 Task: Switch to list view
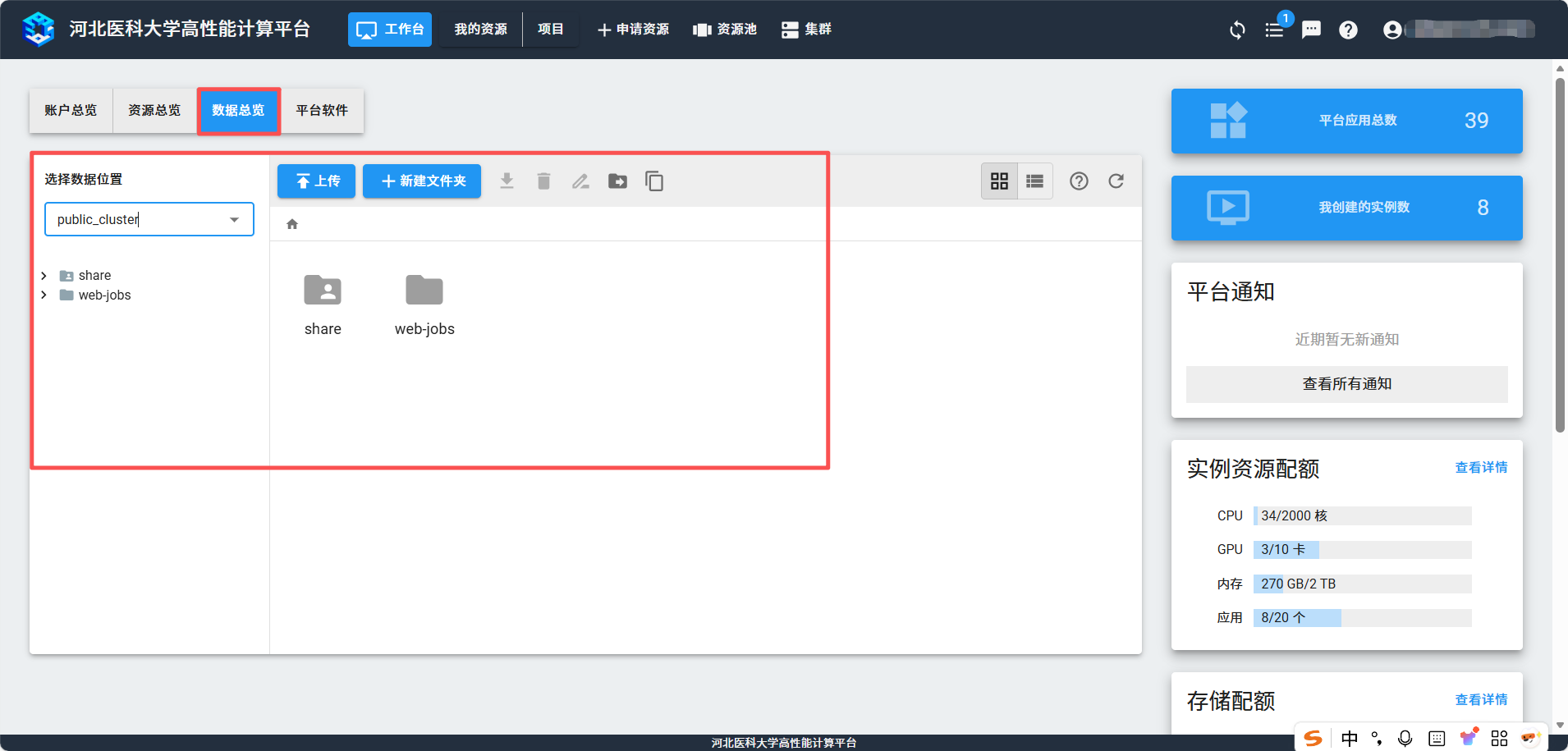tap(1035, 181)
